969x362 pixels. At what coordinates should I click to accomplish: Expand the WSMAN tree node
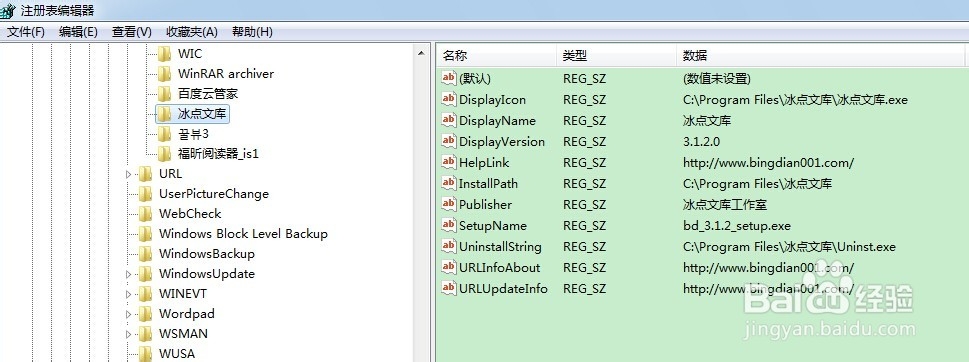pos(129,334)
